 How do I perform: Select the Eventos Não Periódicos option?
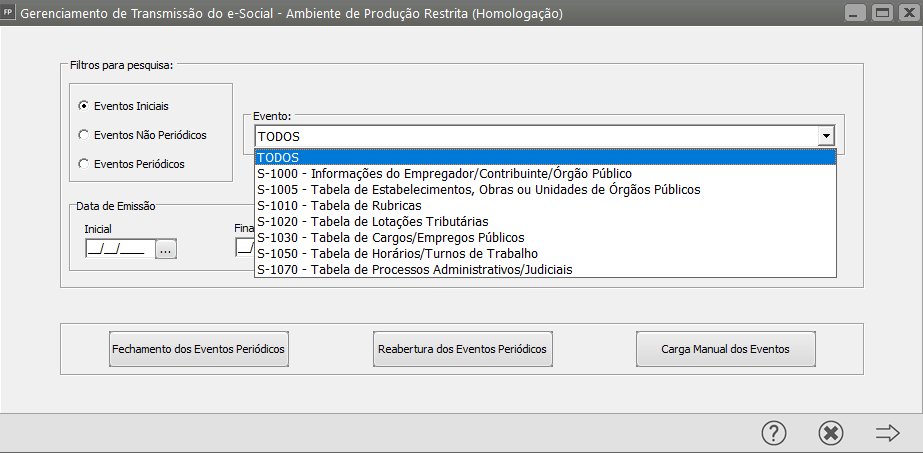84,134
